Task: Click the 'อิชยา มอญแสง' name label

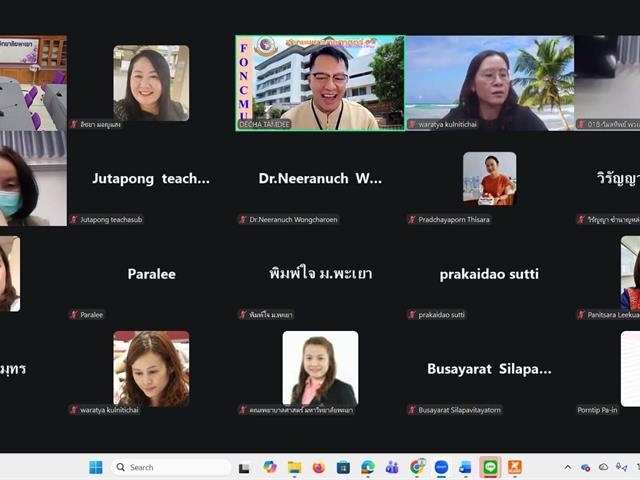Action: click(x=100, y=124)
